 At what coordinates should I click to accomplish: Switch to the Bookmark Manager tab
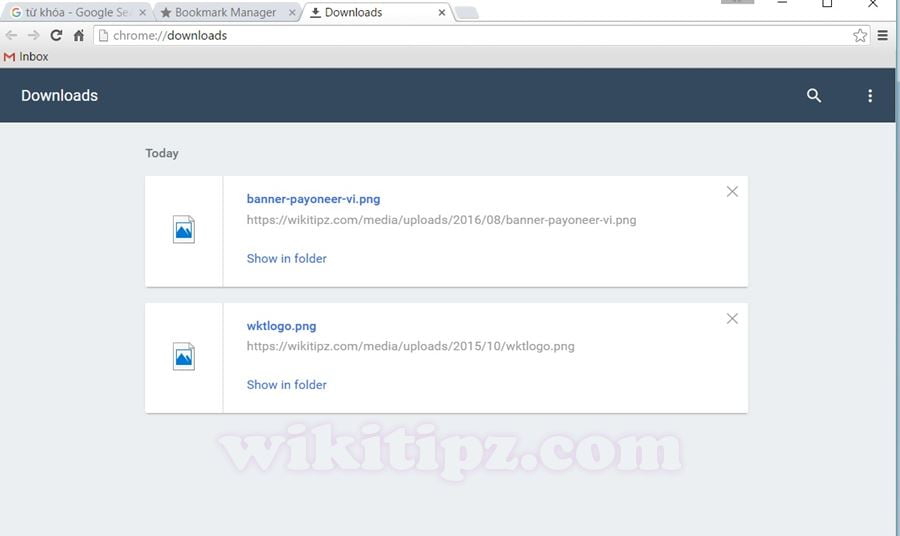point(226,12)
